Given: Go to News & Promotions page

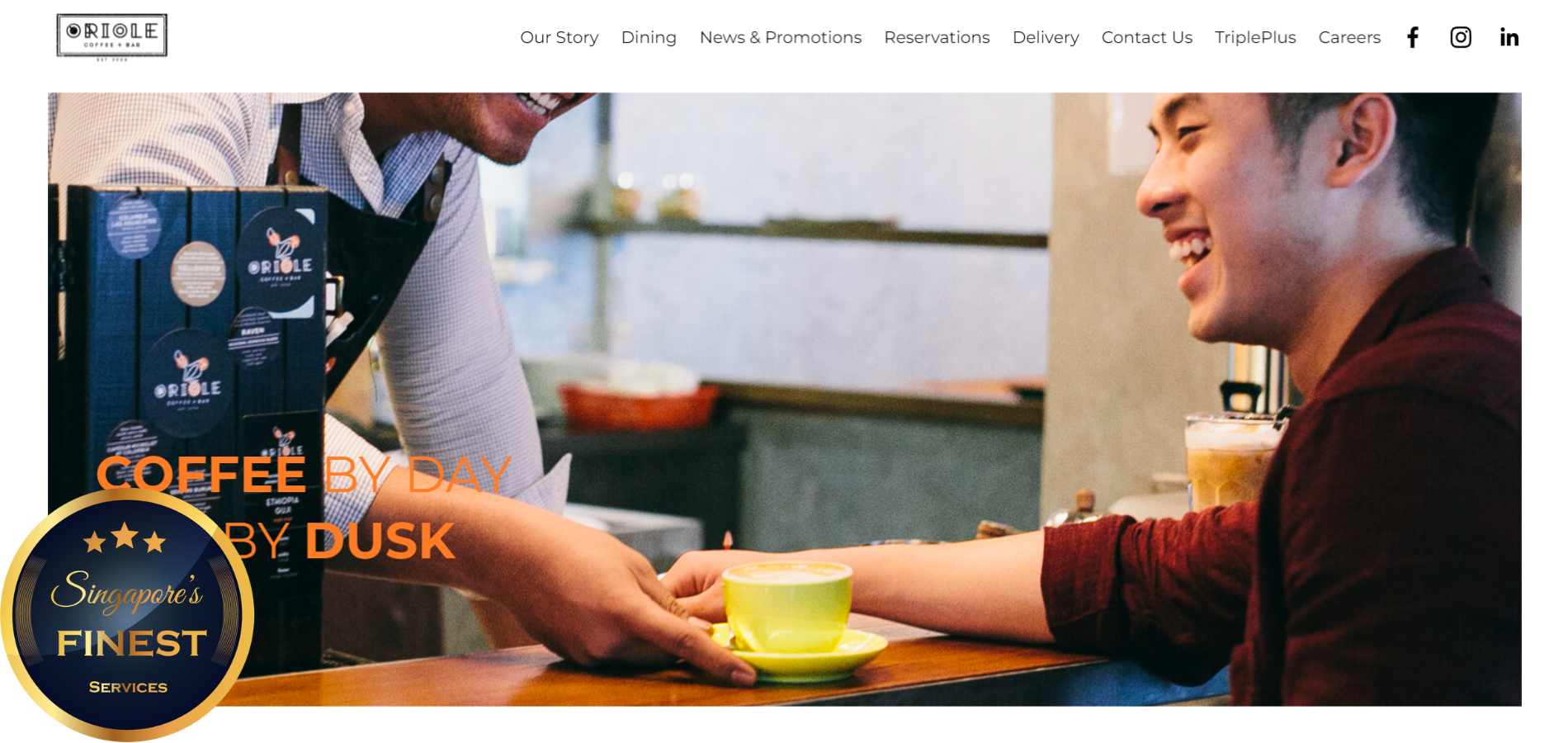Looking at the screenshot, I should [780, 37].
